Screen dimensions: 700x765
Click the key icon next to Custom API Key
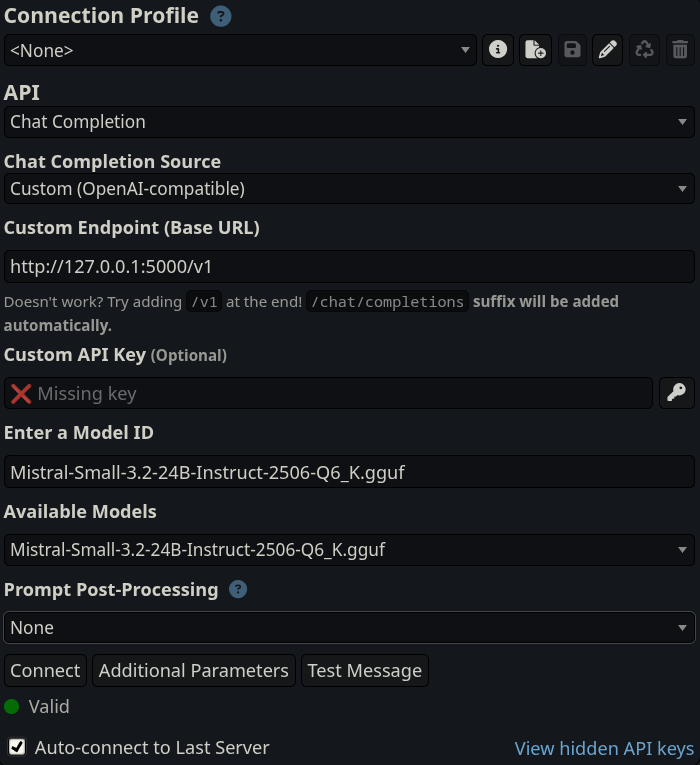tap(677, 393)
